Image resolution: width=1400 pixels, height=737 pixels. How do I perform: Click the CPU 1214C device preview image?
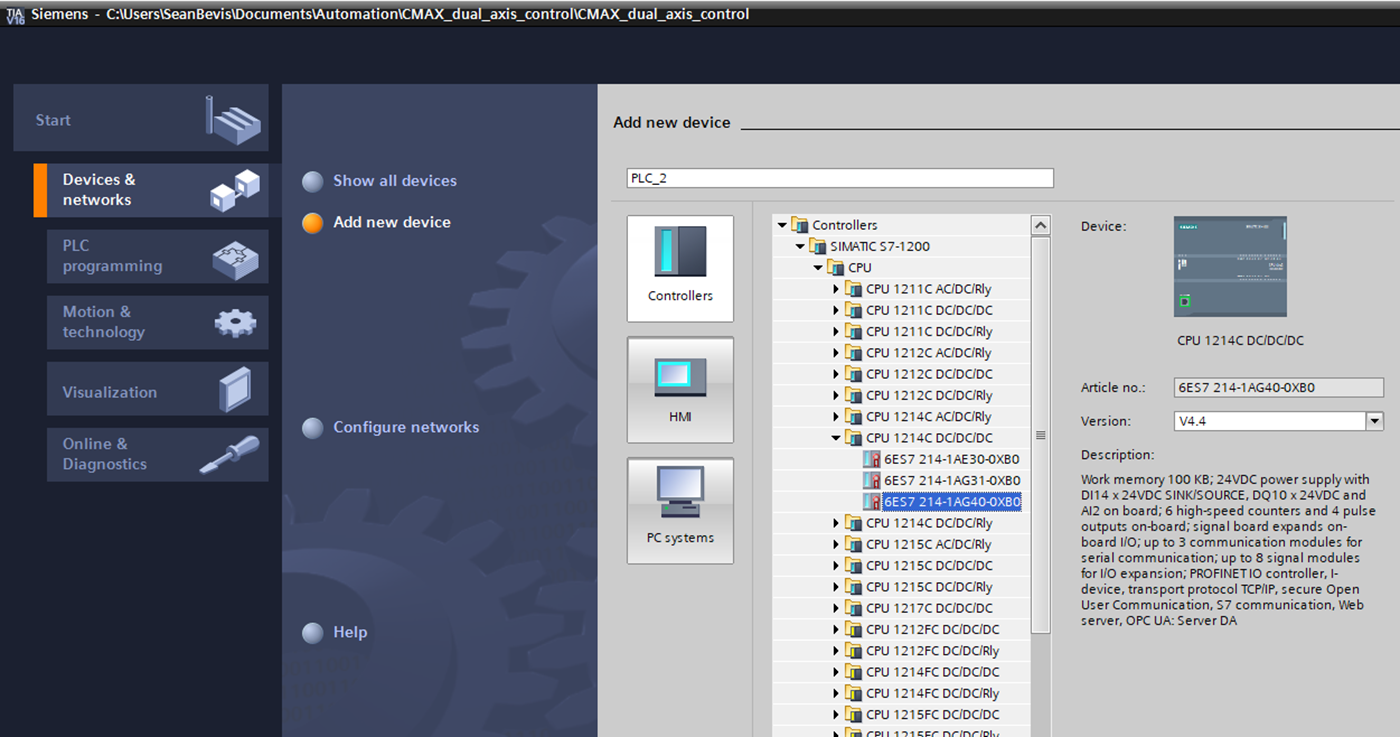coord(1230,266)
